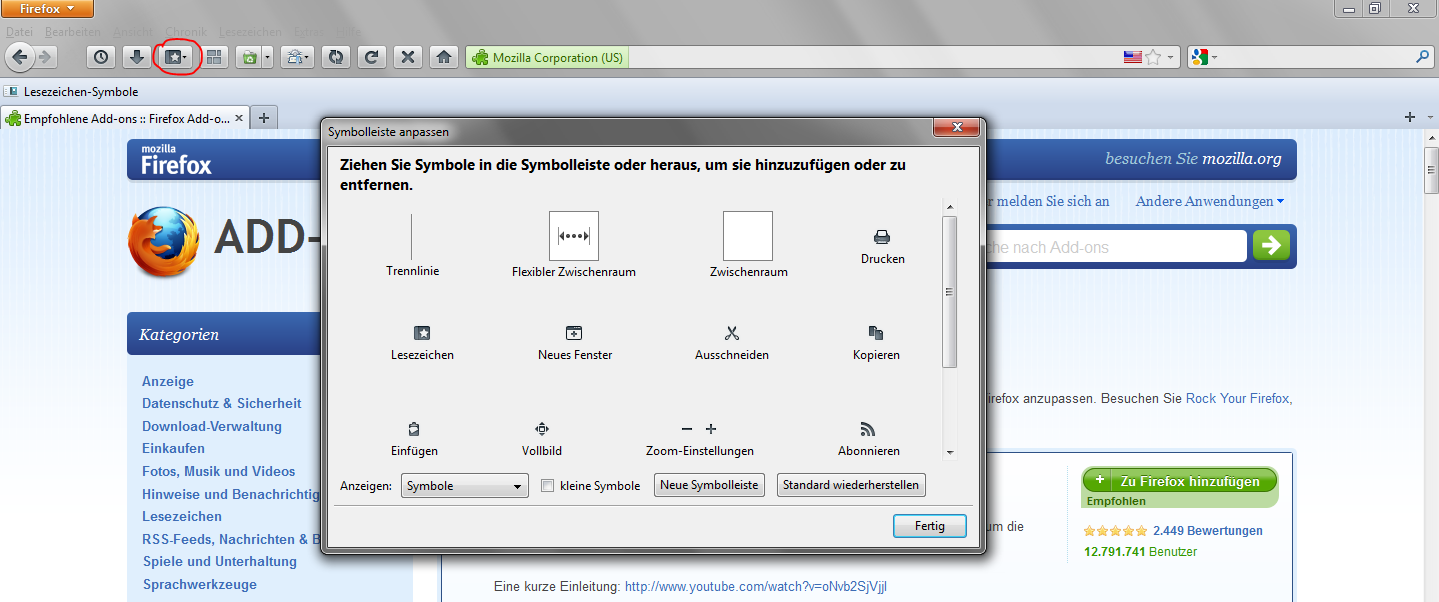Image resolution: width=1439 pixels, height=602 pixels.
Task: Open the youtube.com video link
Action: click(x=756, y=587)
